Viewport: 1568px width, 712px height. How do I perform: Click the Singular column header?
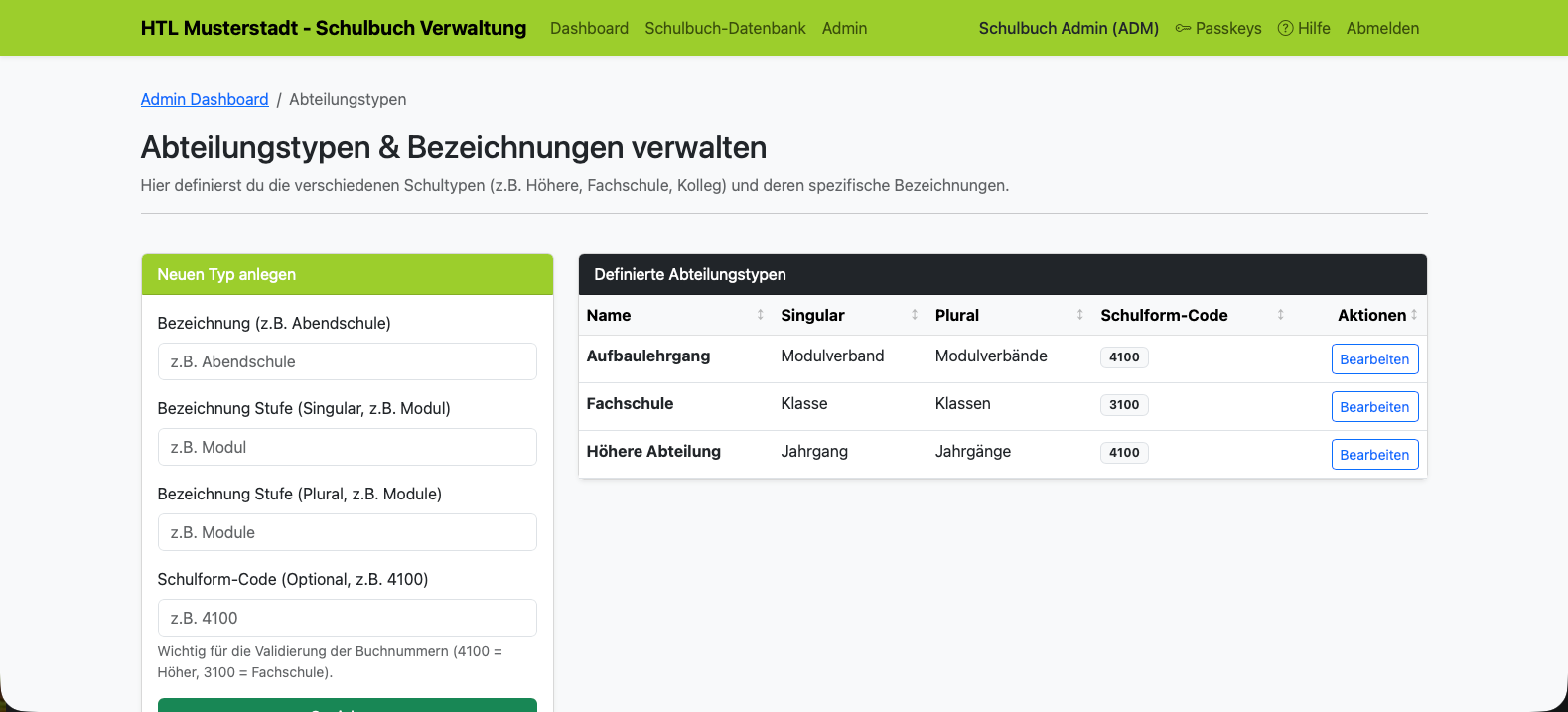[850, 315]
